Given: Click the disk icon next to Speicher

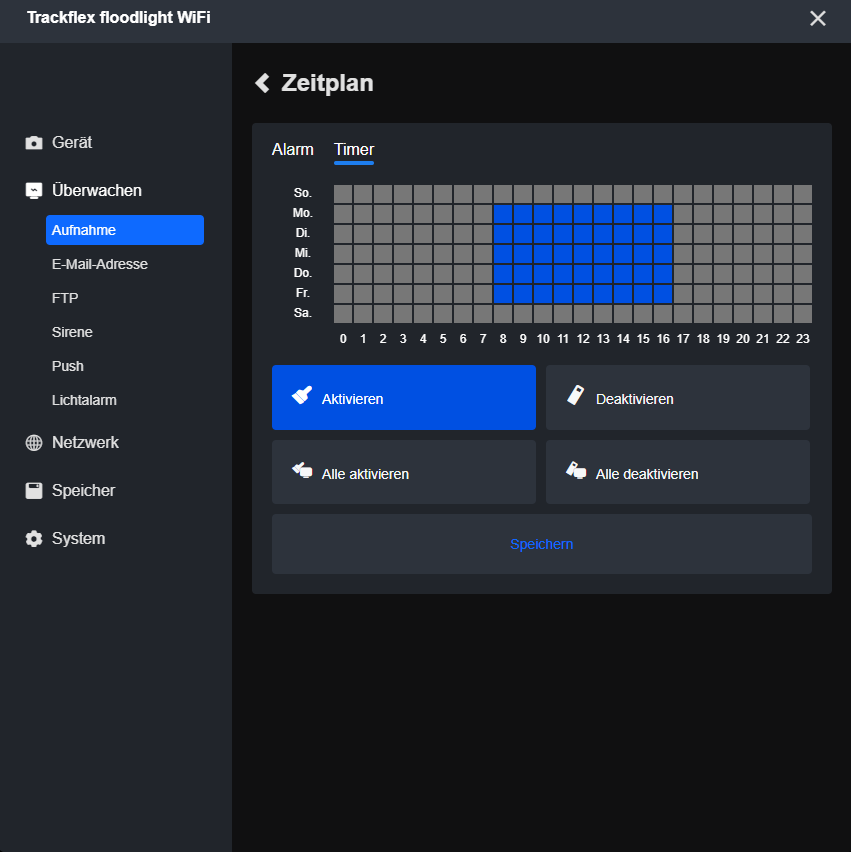Looking at the screenshot, I should 34,491.
